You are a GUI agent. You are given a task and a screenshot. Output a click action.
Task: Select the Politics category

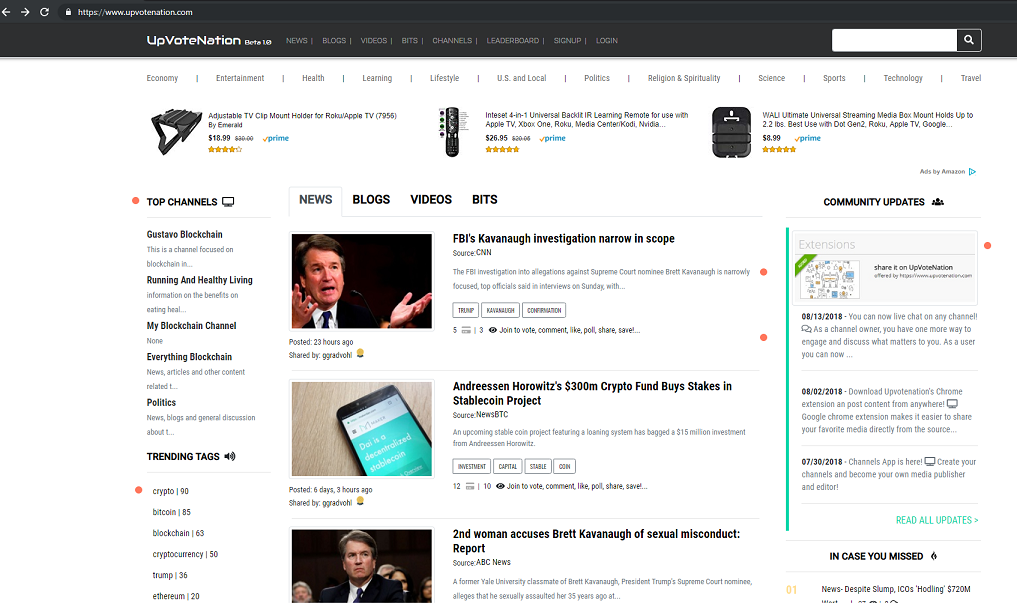coord(597,78)
